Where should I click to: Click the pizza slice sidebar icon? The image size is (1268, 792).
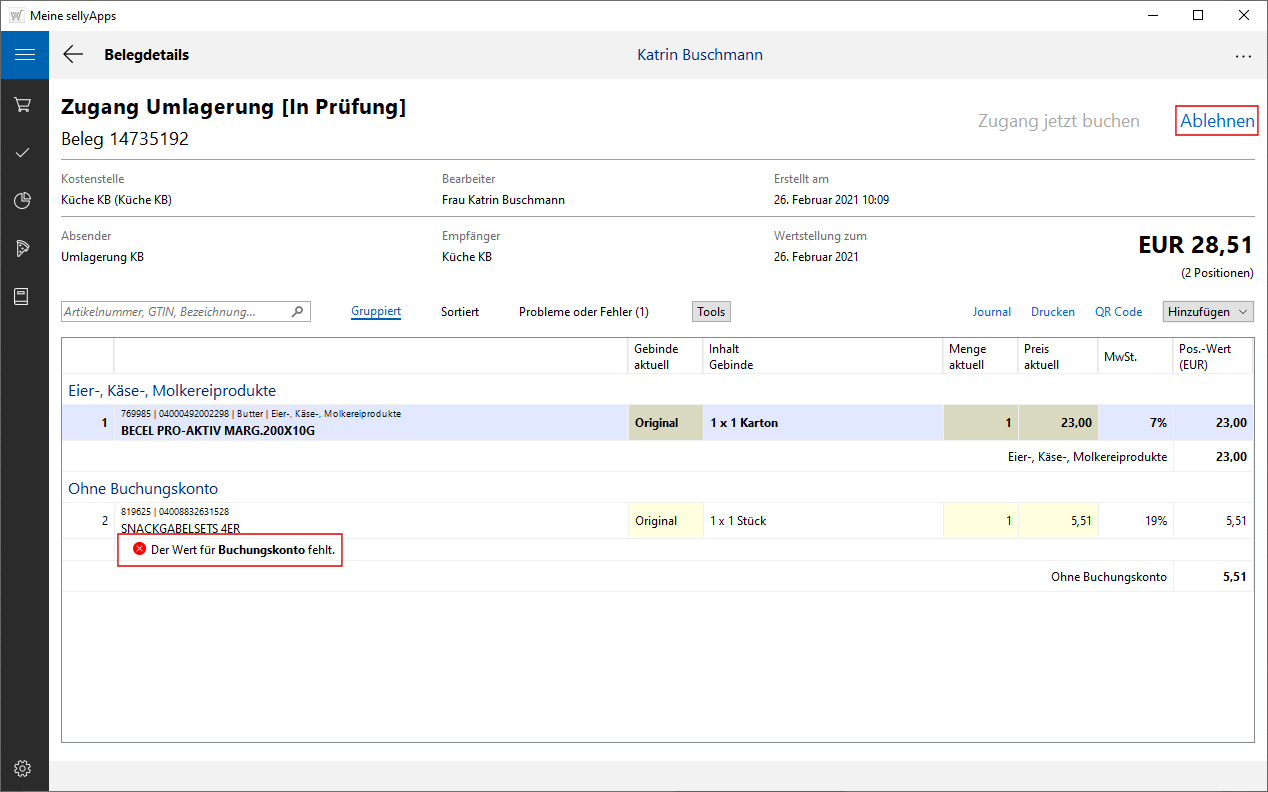(24, 248)
